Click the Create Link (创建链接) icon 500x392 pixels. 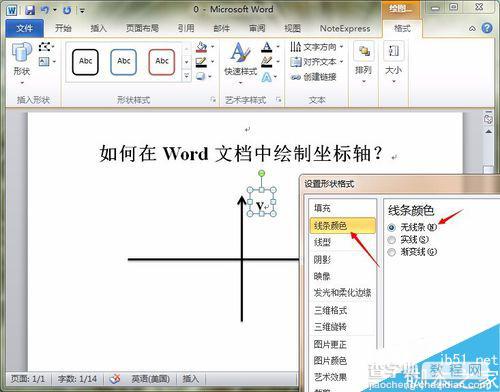(x=295, y=77)
